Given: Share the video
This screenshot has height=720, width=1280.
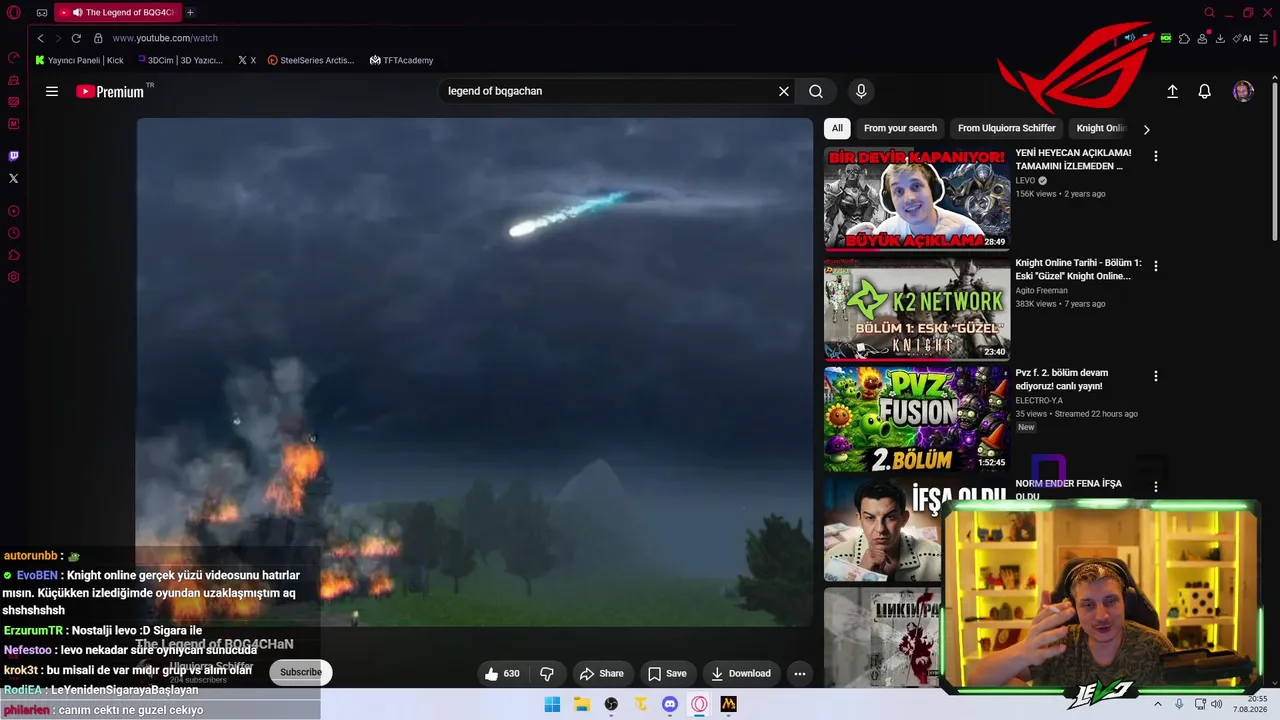Looking at the screenshot, I should pos(602,674).
